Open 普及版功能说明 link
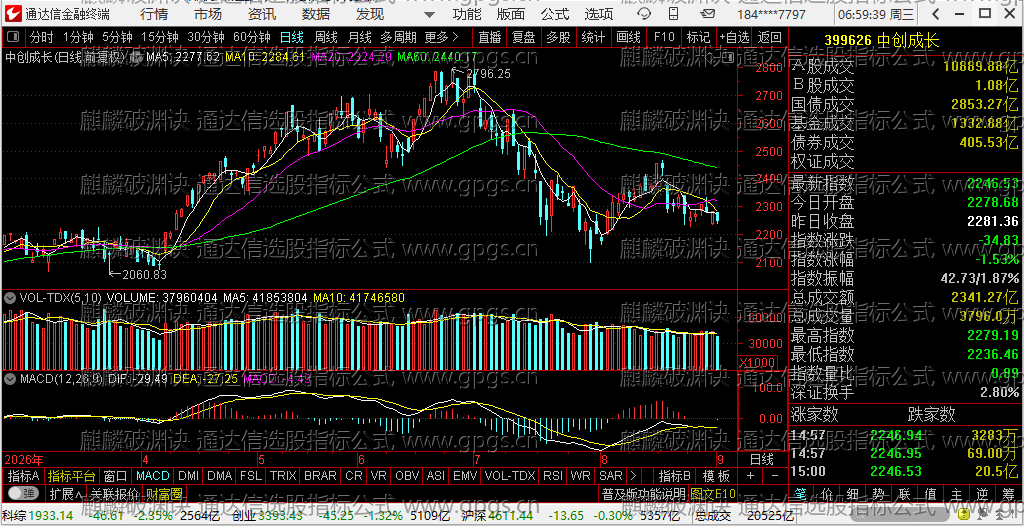The image size is (1024, 526). [x=644, y=493]
